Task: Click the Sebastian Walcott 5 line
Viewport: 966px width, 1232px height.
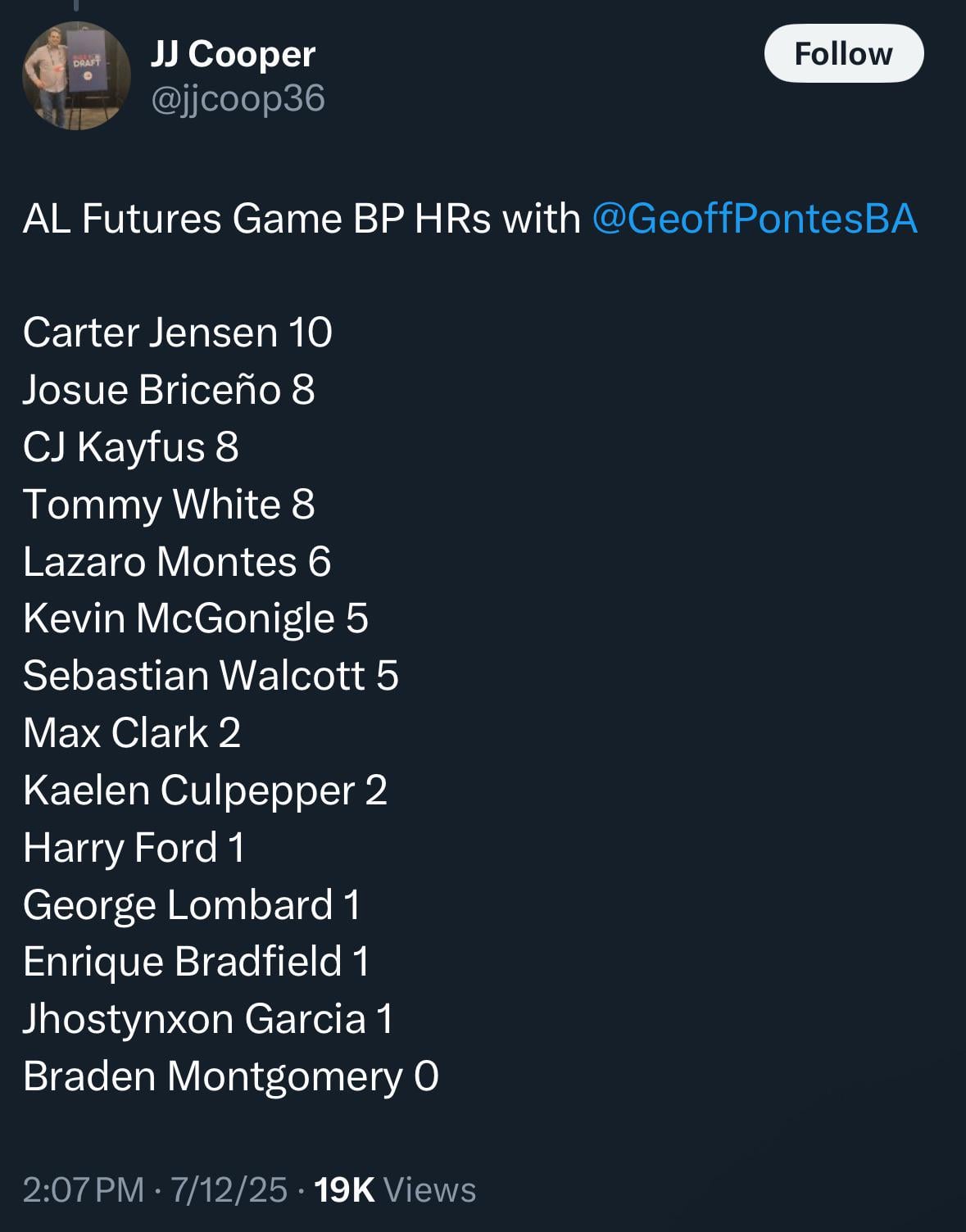Action: (x=211, y=676)
